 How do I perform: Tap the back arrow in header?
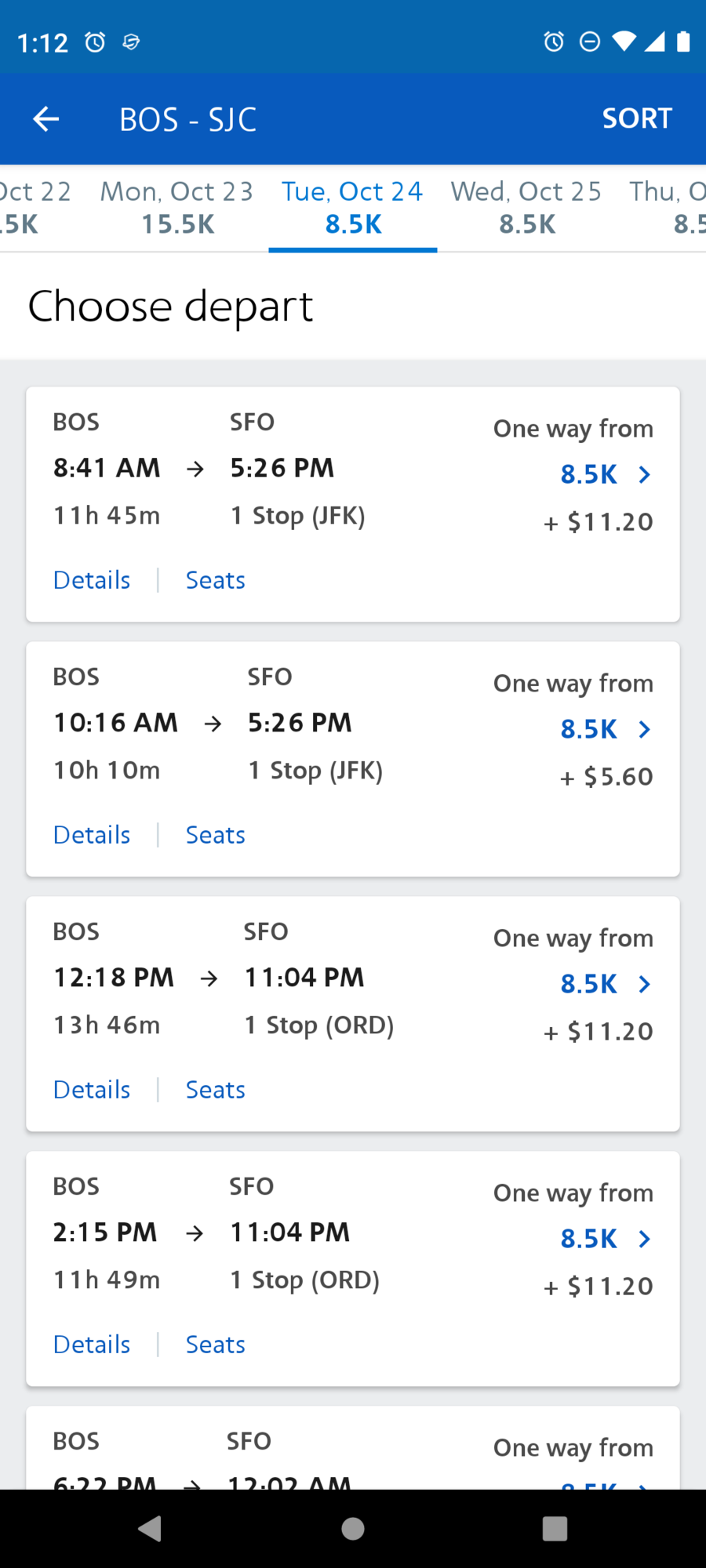pyautogui.click(x=46, y=119)
